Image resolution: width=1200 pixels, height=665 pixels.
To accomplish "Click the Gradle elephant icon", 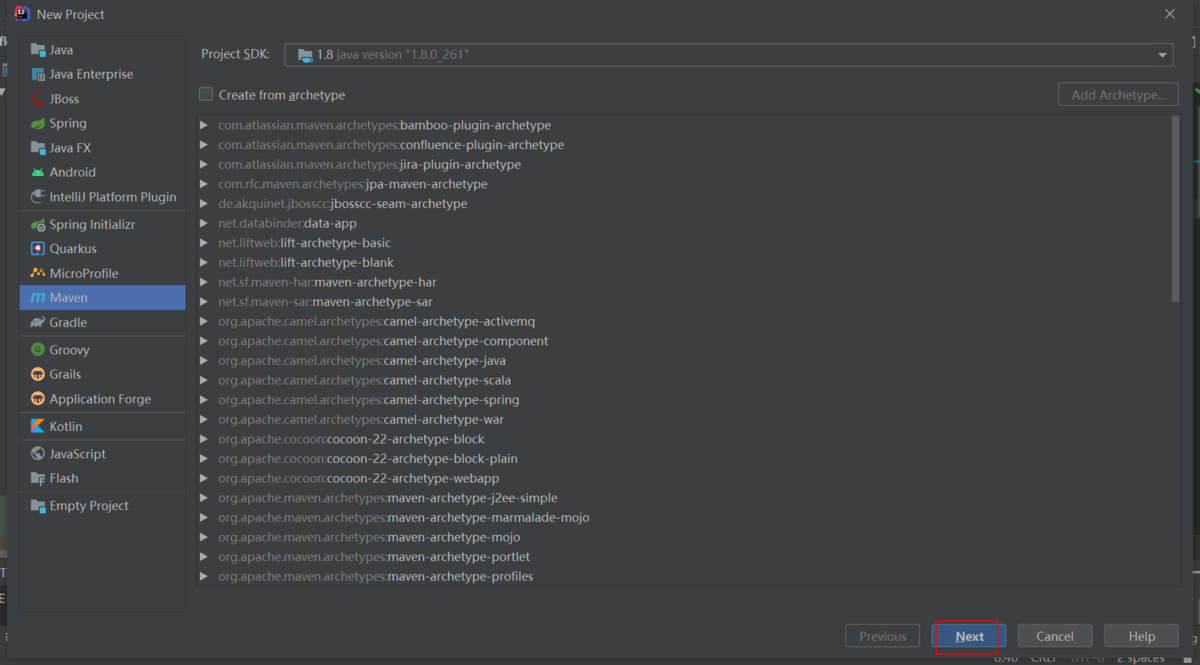I will tap(38, 323).
